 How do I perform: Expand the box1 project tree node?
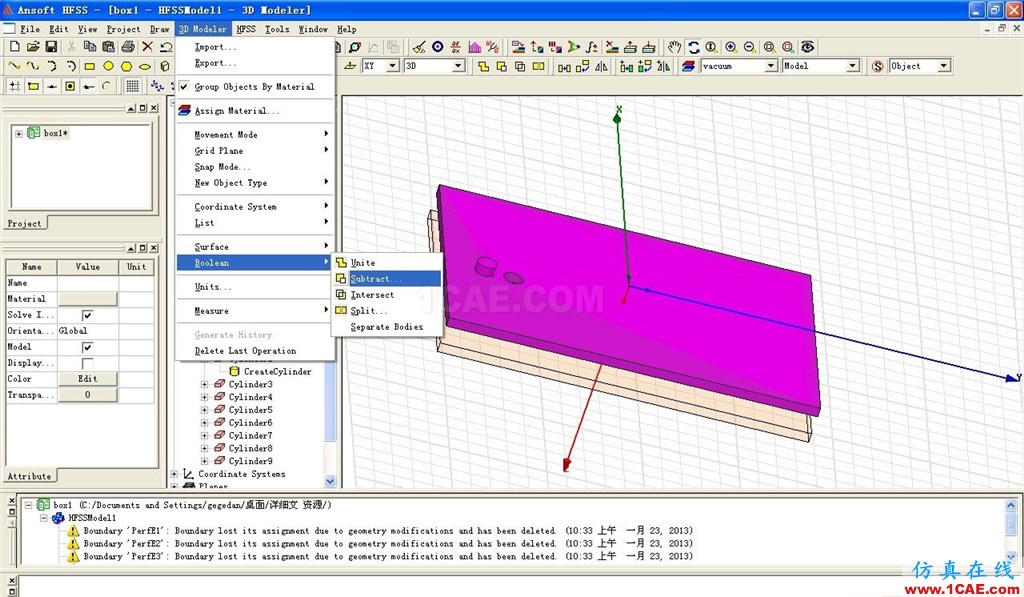(19, 133)
